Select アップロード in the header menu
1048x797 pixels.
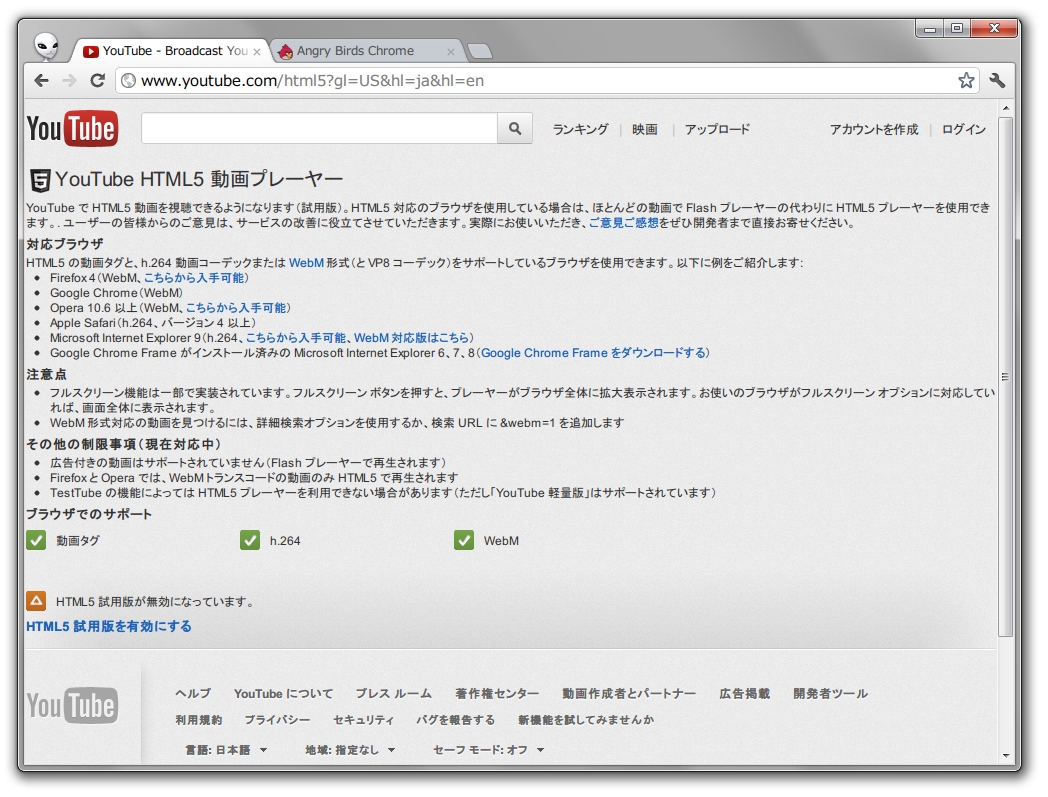718,129
